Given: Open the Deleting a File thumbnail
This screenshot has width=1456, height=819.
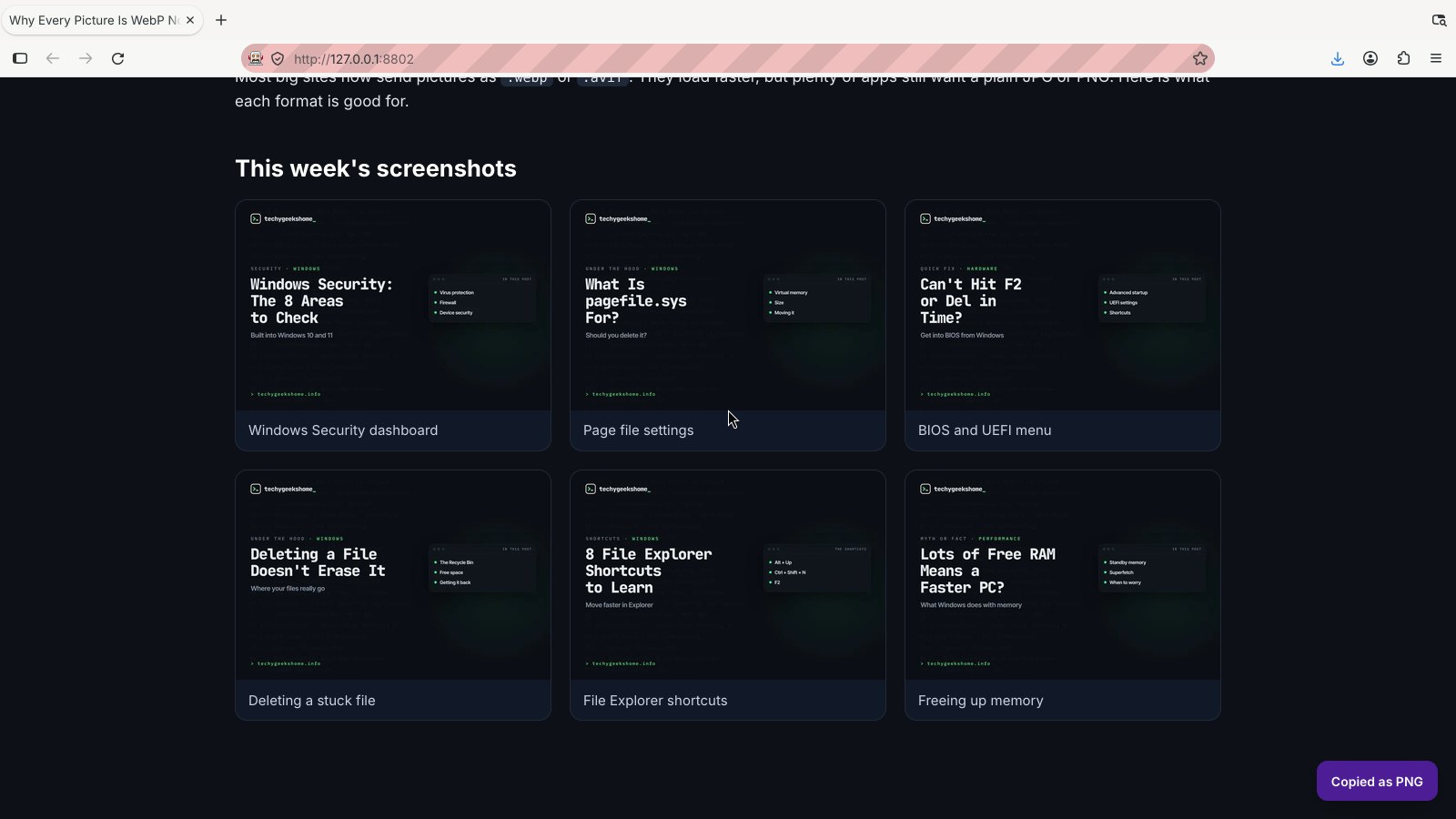Looking at the screenshot, I should [x=393, y=575].
